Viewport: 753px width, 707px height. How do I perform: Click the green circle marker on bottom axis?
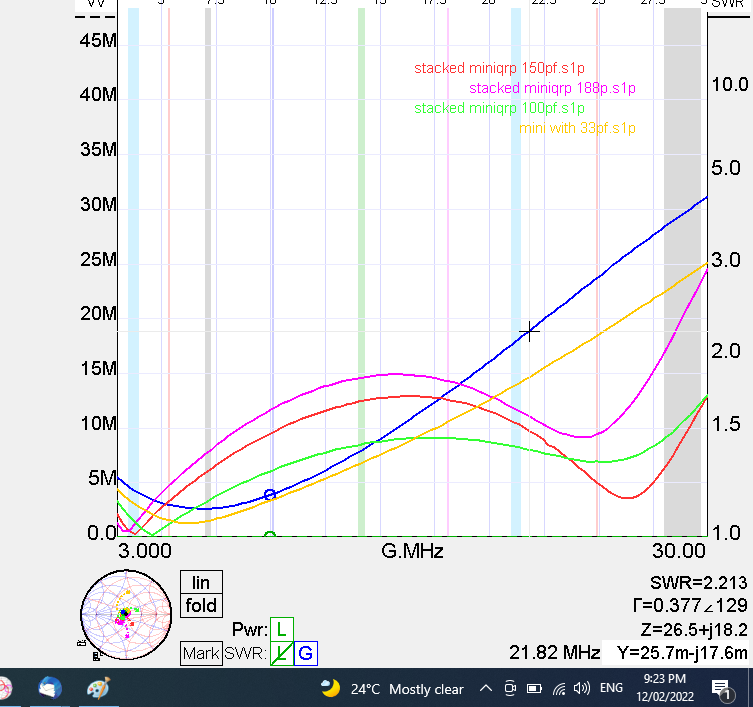(x=270, y=535)
